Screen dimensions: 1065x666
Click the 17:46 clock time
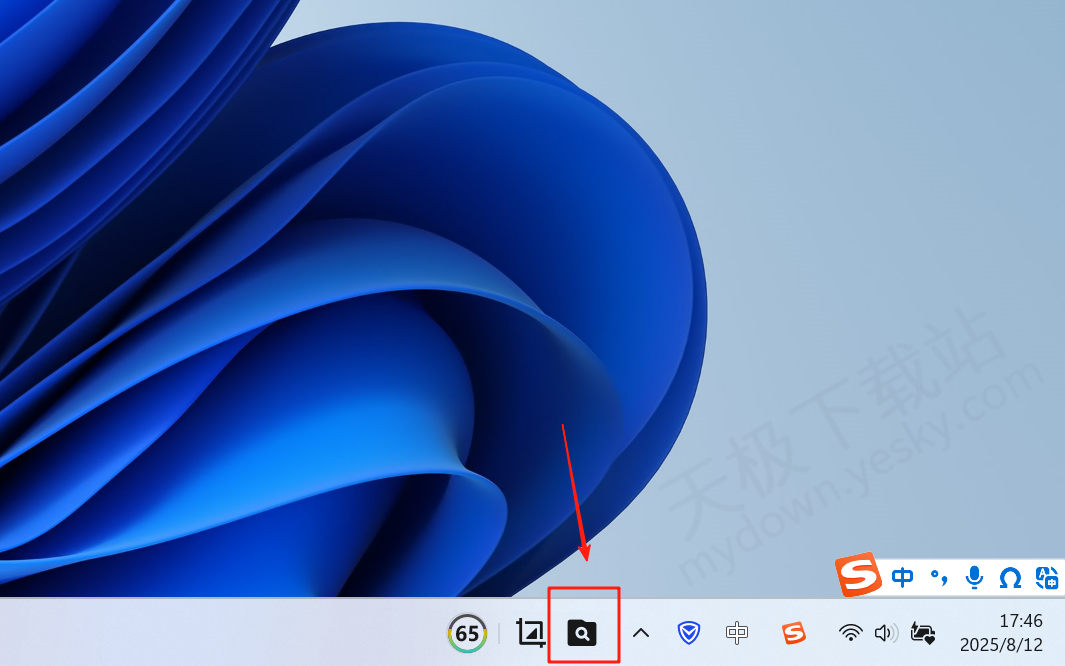[x=1020, y=621]
